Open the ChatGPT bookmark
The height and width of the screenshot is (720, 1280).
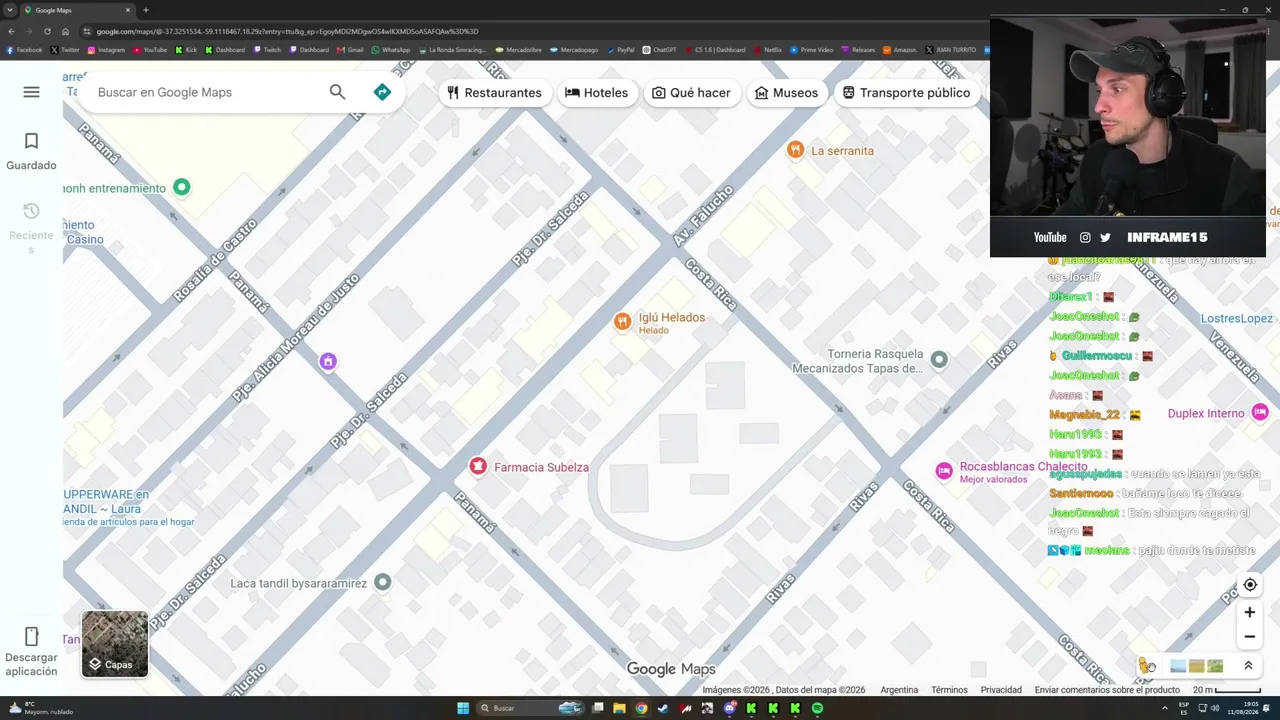pyautogui.click(x=660, y=50)
